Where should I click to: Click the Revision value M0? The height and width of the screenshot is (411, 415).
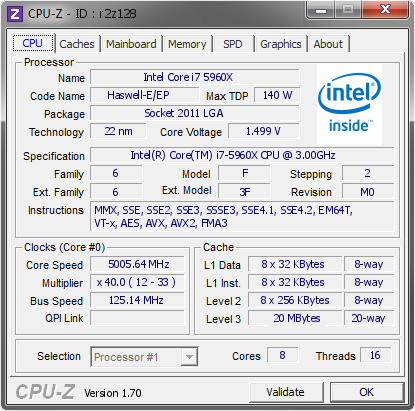coord(368,192)
